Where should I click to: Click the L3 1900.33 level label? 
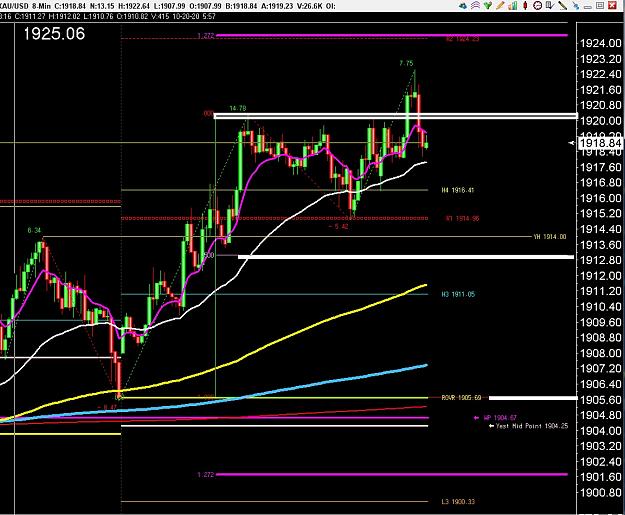click(458, 502)
